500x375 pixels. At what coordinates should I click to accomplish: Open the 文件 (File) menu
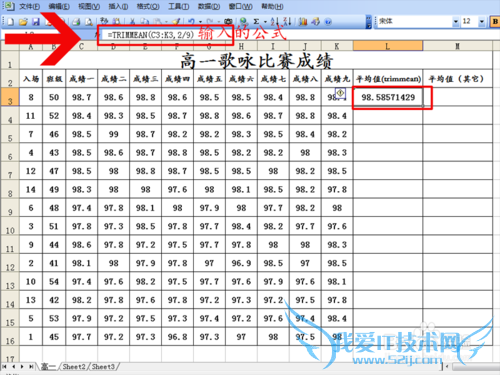point(29,6)
